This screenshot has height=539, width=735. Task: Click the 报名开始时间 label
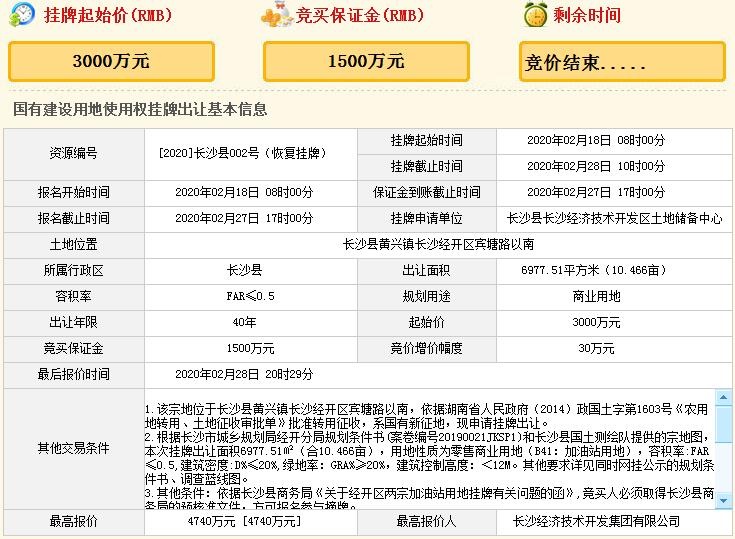pyautogui.click(x=74, y=192)
